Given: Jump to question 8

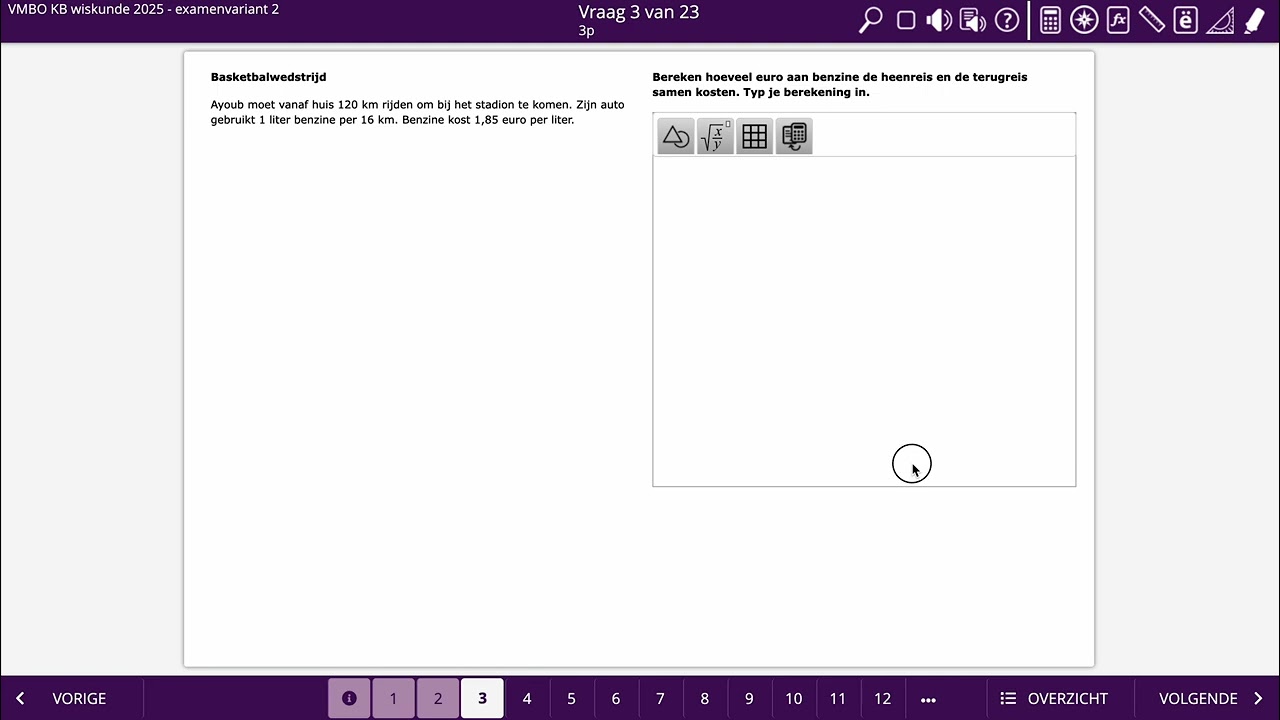Looking at the screenshot, I should [x=705, y=698].
